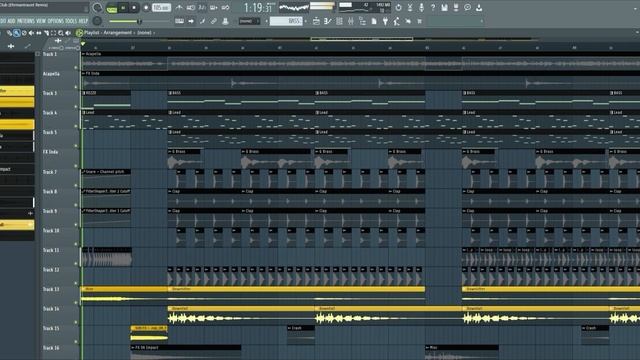The width and height of the screenshot is (640, 360).
Task: Toggle the metronome icon
Action: point(179,8)
